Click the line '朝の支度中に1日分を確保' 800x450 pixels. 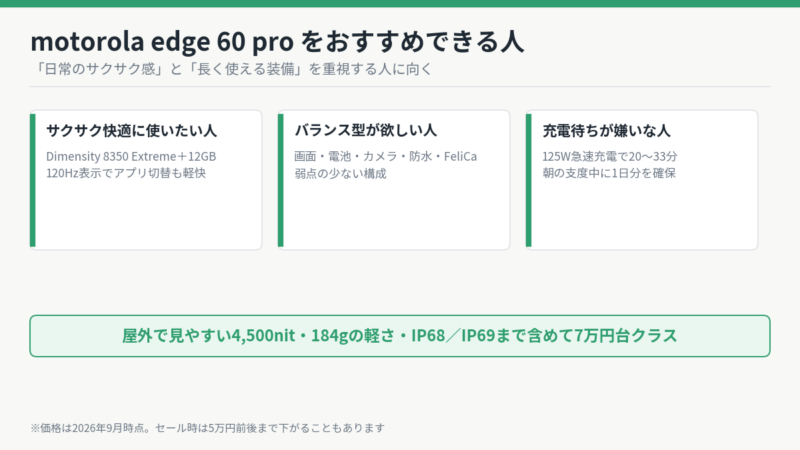coord(609,173)
